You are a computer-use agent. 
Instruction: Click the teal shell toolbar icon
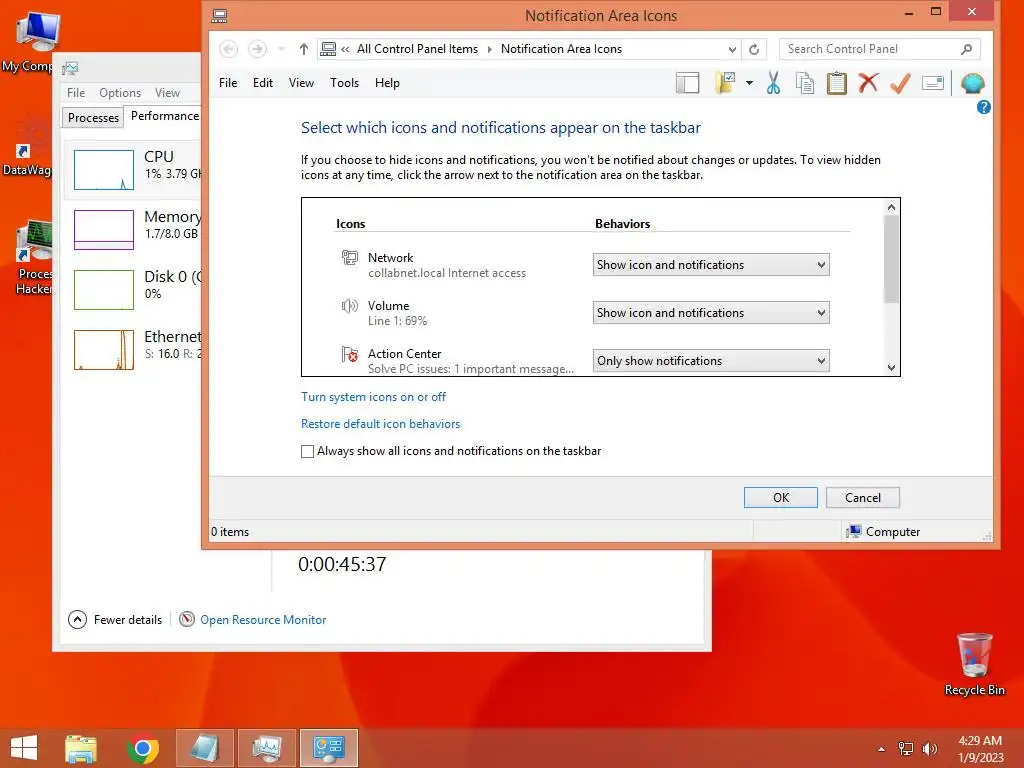click(x=972, y=83)
